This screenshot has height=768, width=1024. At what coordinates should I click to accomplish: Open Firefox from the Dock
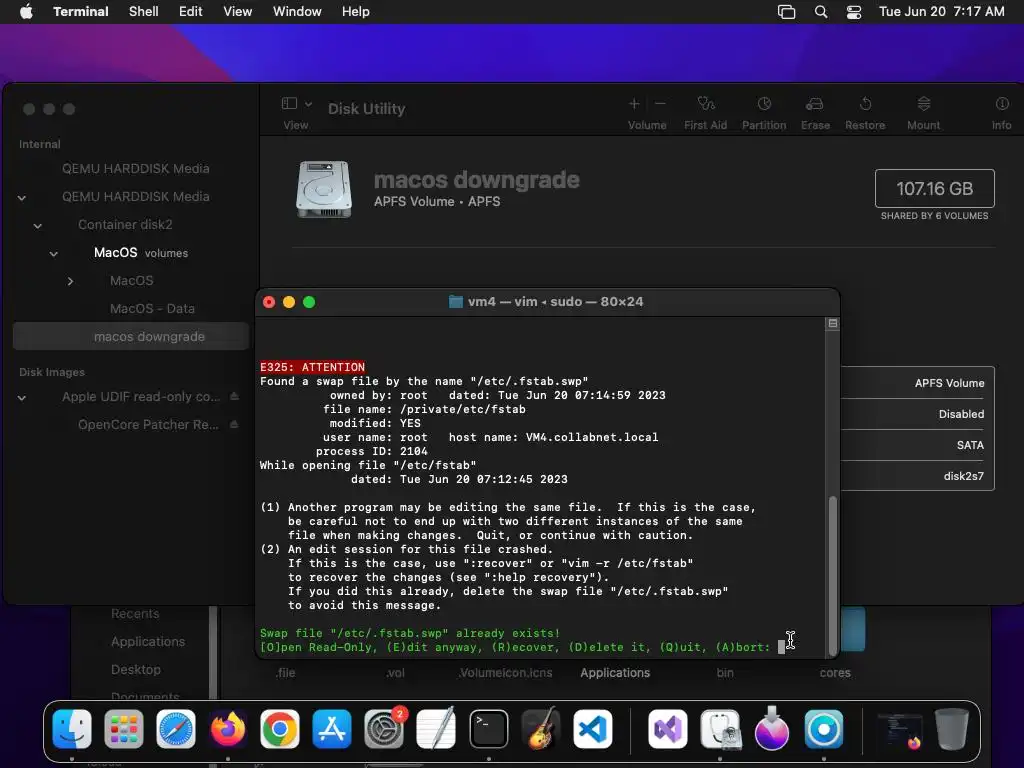227,729
